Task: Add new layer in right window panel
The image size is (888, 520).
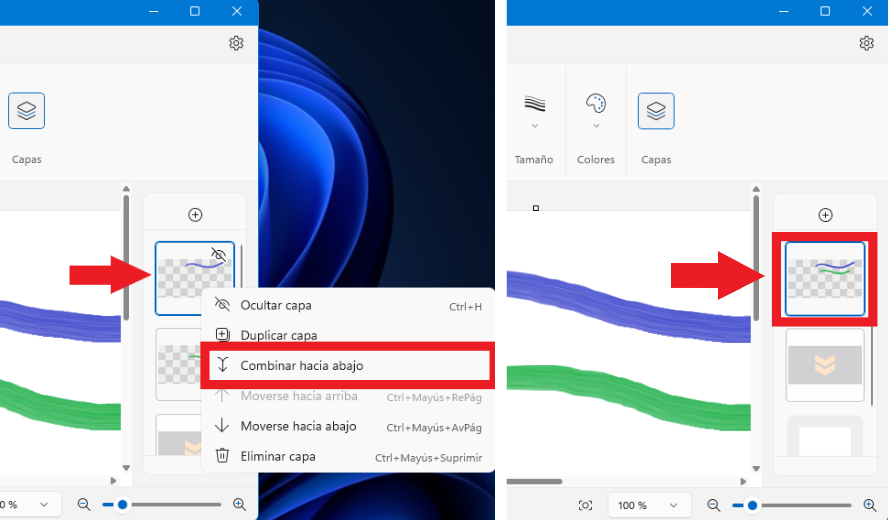Action: coord(825,215)
